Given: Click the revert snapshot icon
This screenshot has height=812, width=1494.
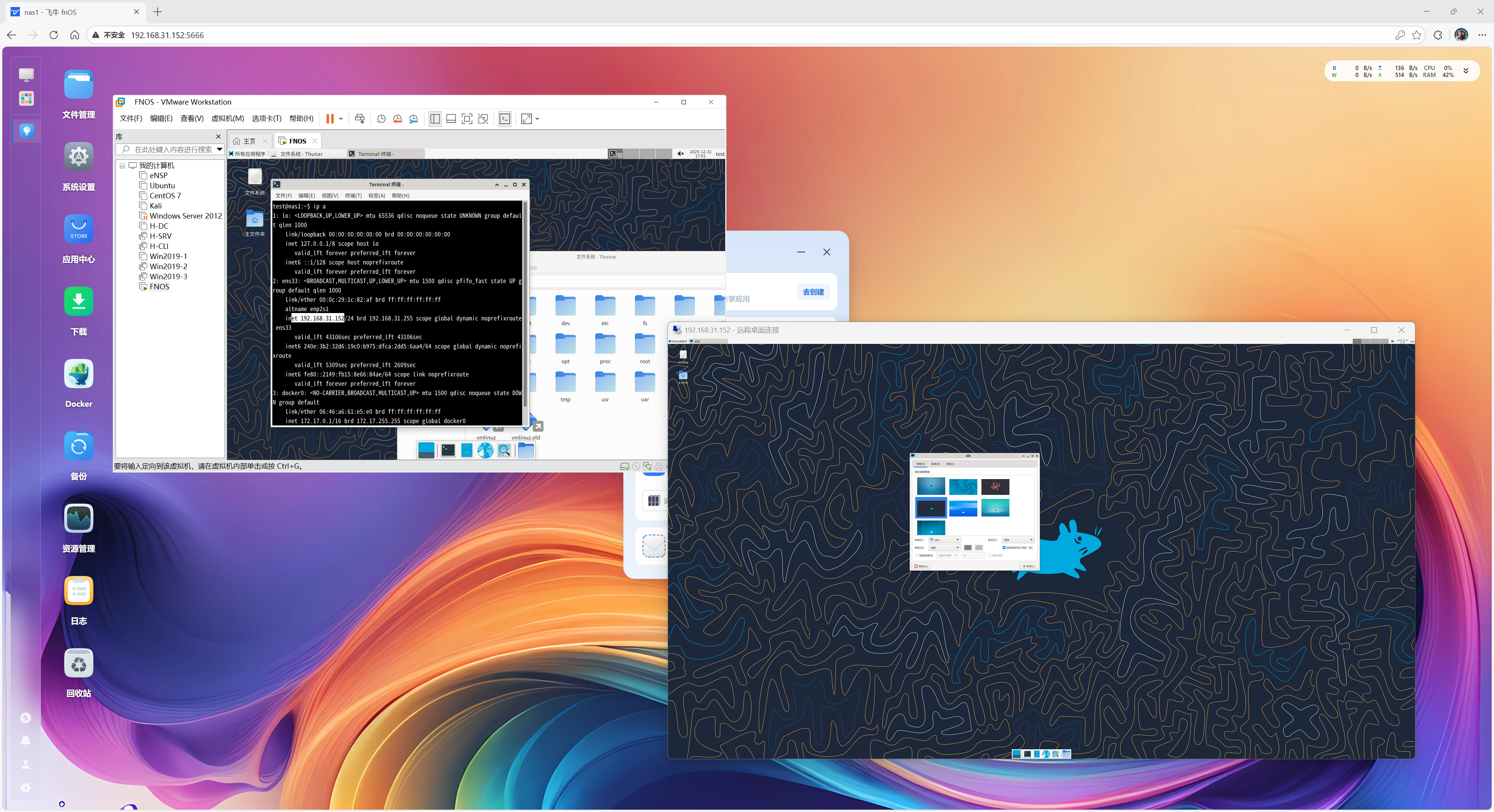Looking at the screenshot, I should tap(397, 119).
